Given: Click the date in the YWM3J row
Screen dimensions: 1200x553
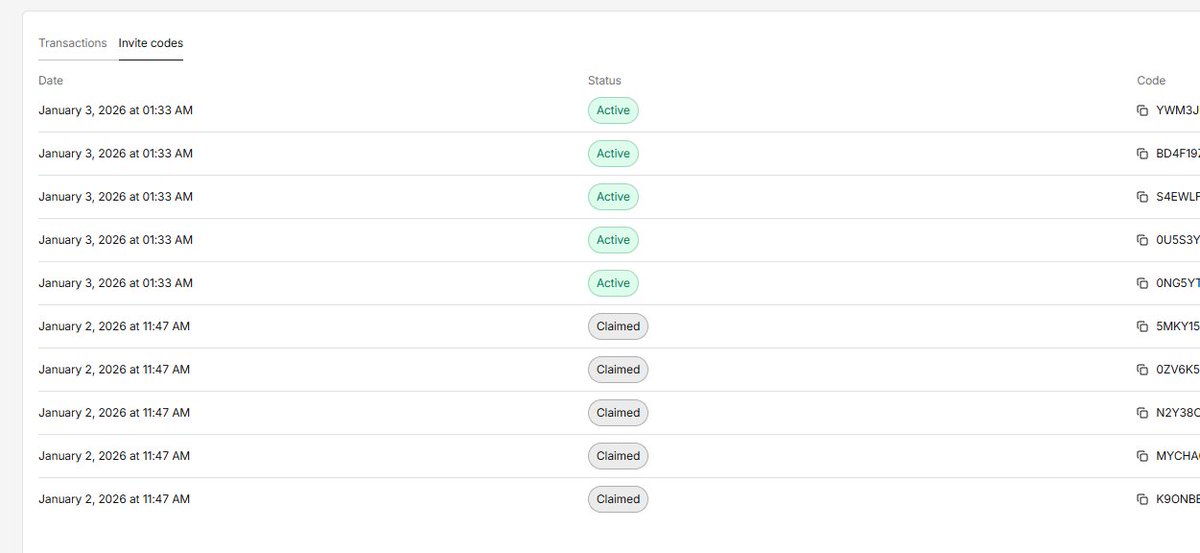Looking at the screenshot, I should tap(116, 110).
